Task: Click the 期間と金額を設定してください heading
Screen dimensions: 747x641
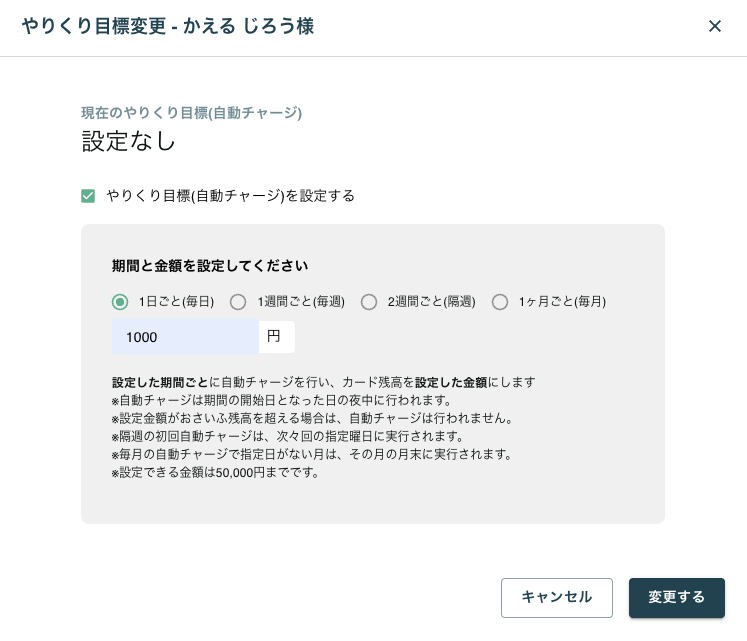Action: click(210, 266)
